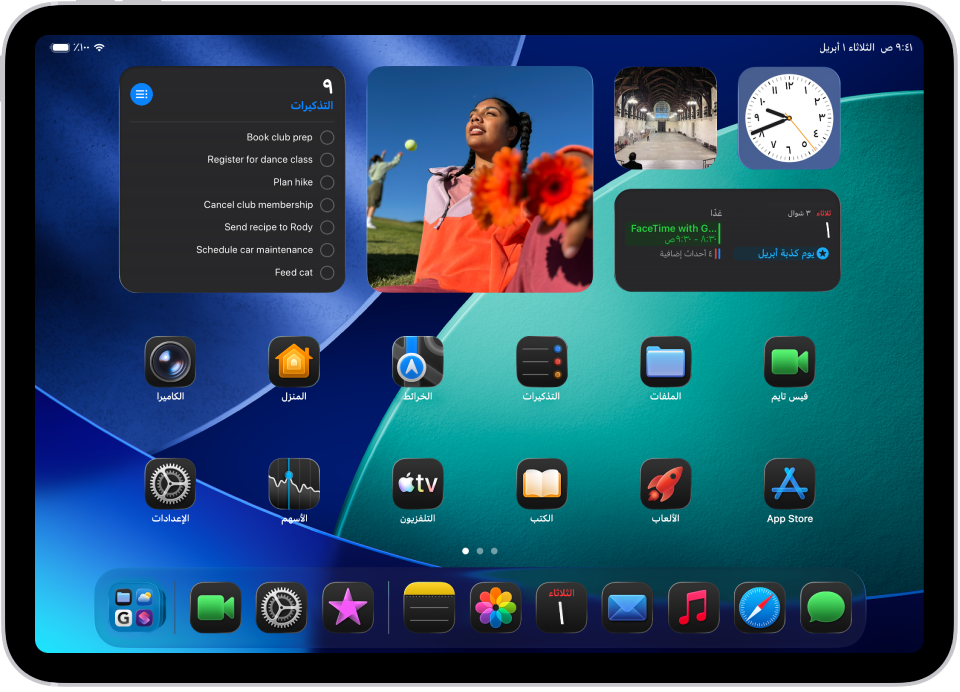
Task: Open the Reminders widget list menu
Action: point(141,93)
